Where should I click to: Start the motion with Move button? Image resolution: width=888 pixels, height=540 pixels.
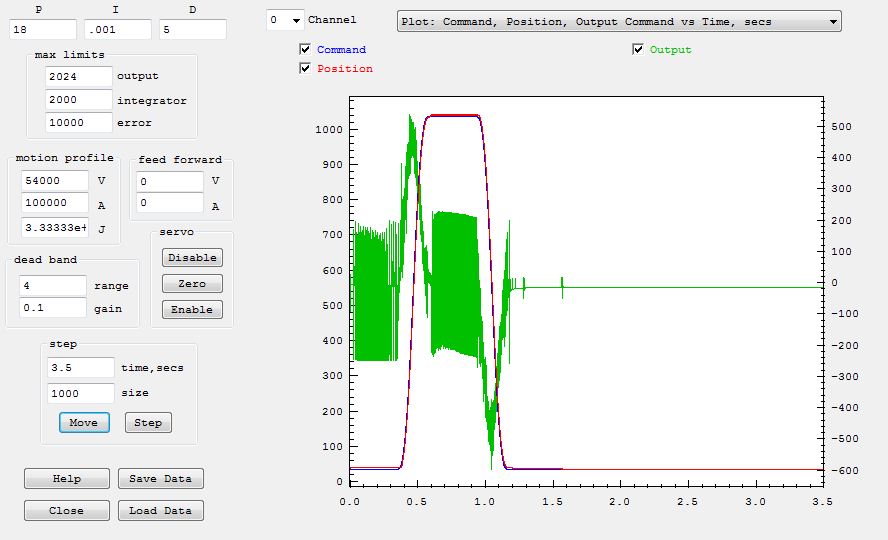pyautogui.click(x=84, y=423)
